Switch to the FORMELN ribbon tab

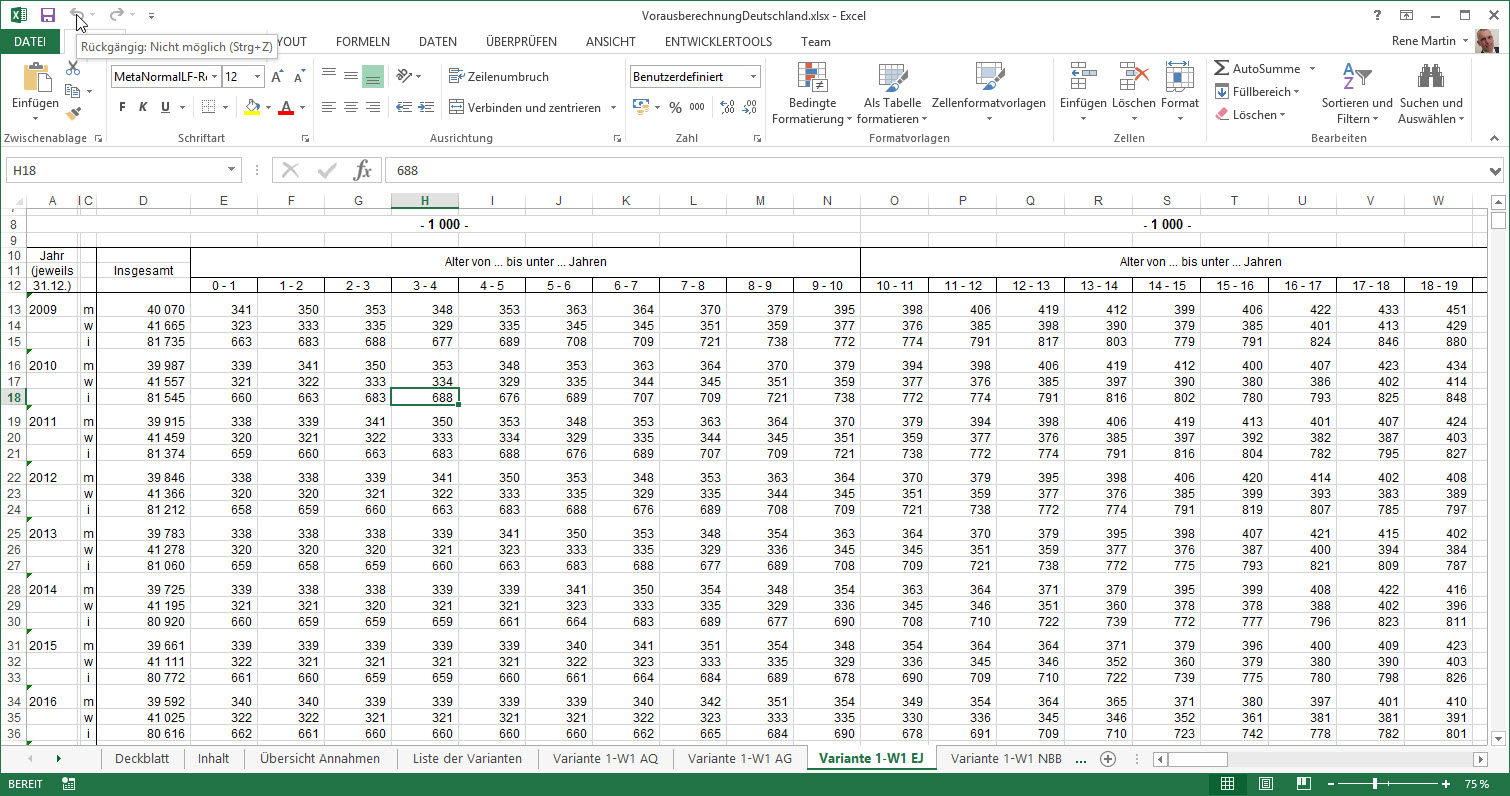pyautogui.click(x=363, y=42)
